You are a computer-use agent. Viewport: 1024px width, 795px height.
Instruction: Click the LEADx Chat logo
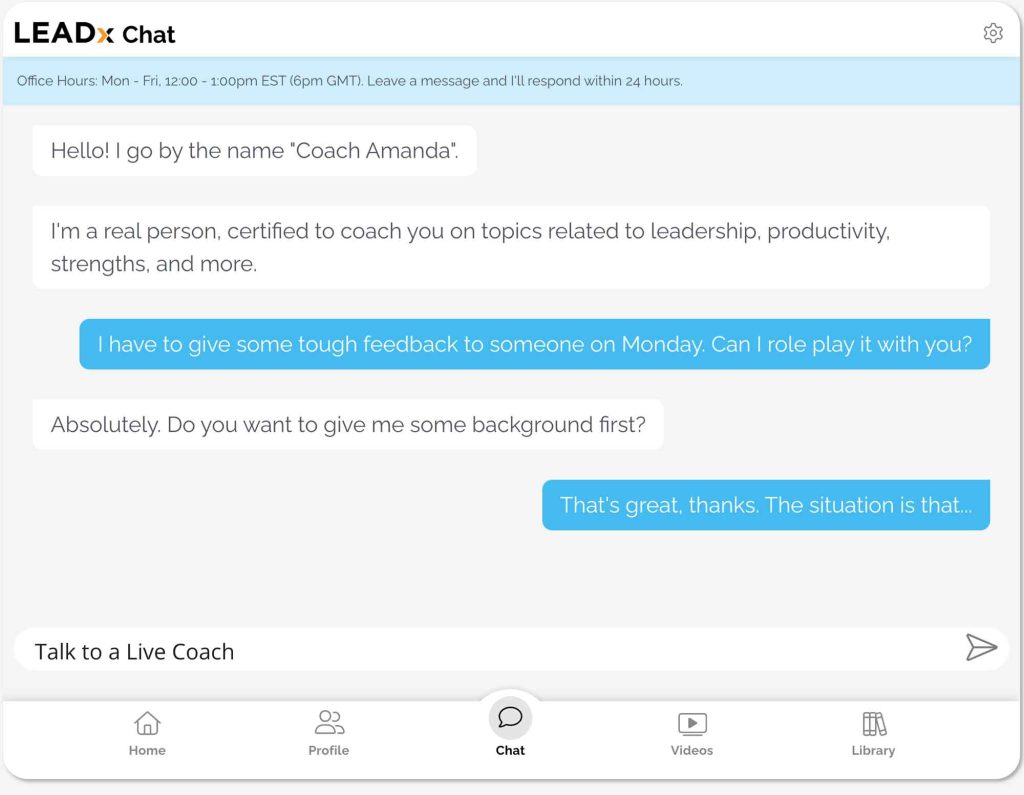95,34
